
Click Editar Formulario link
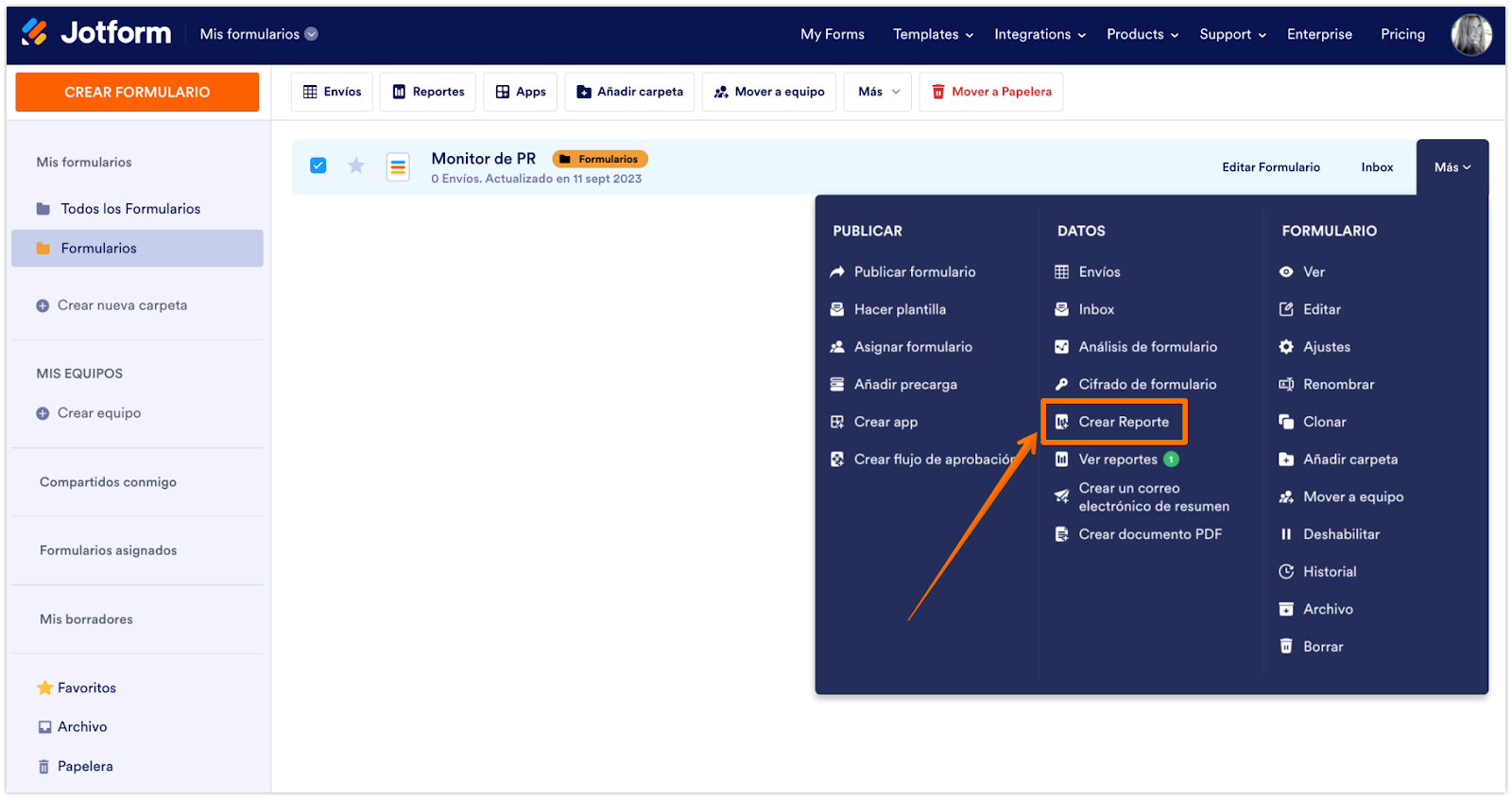click(x=1271, y=167)
